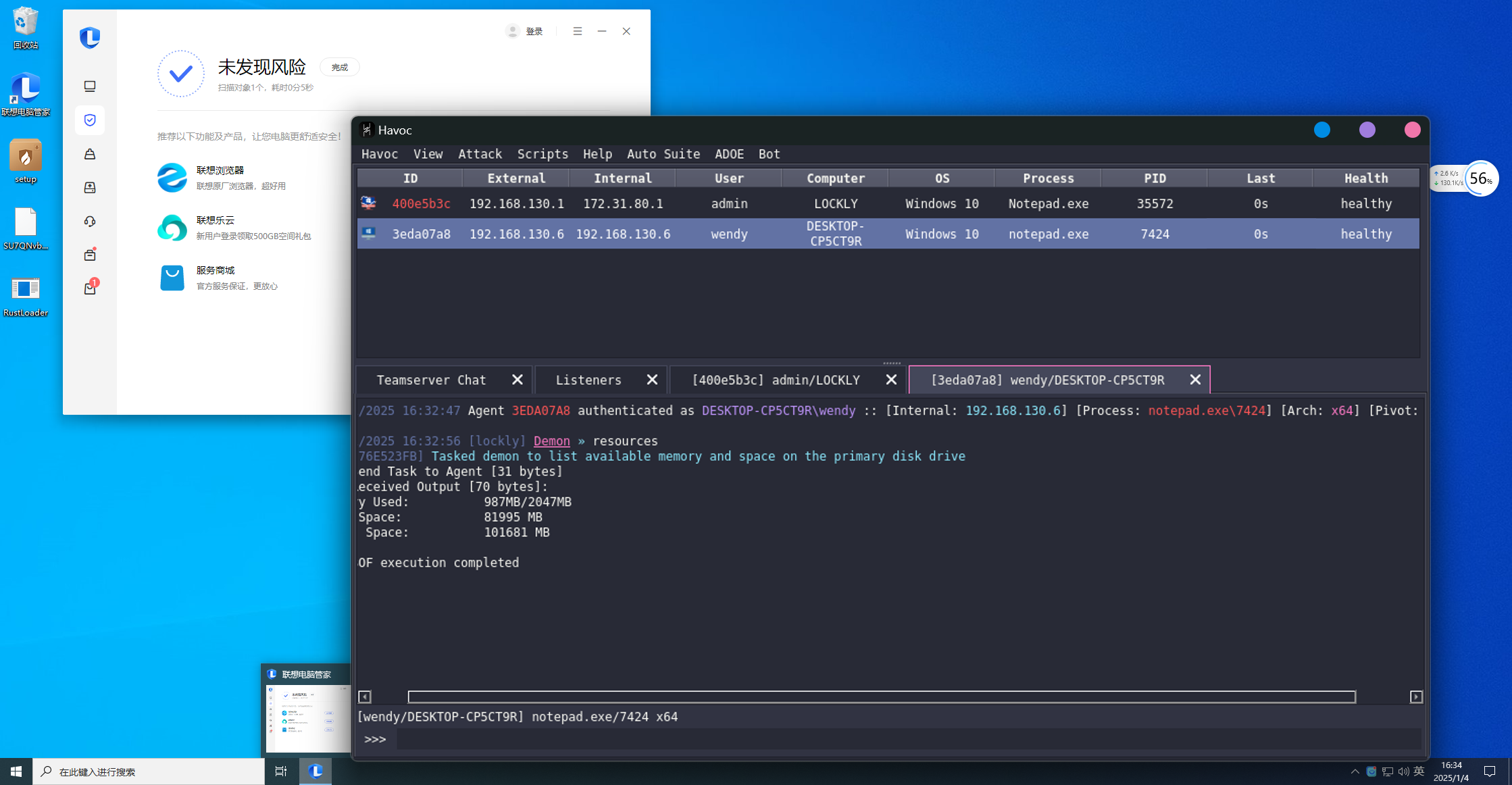1512x785 pixels.
Task: Open the shield security sidebar icon
Action: (90, 120)
